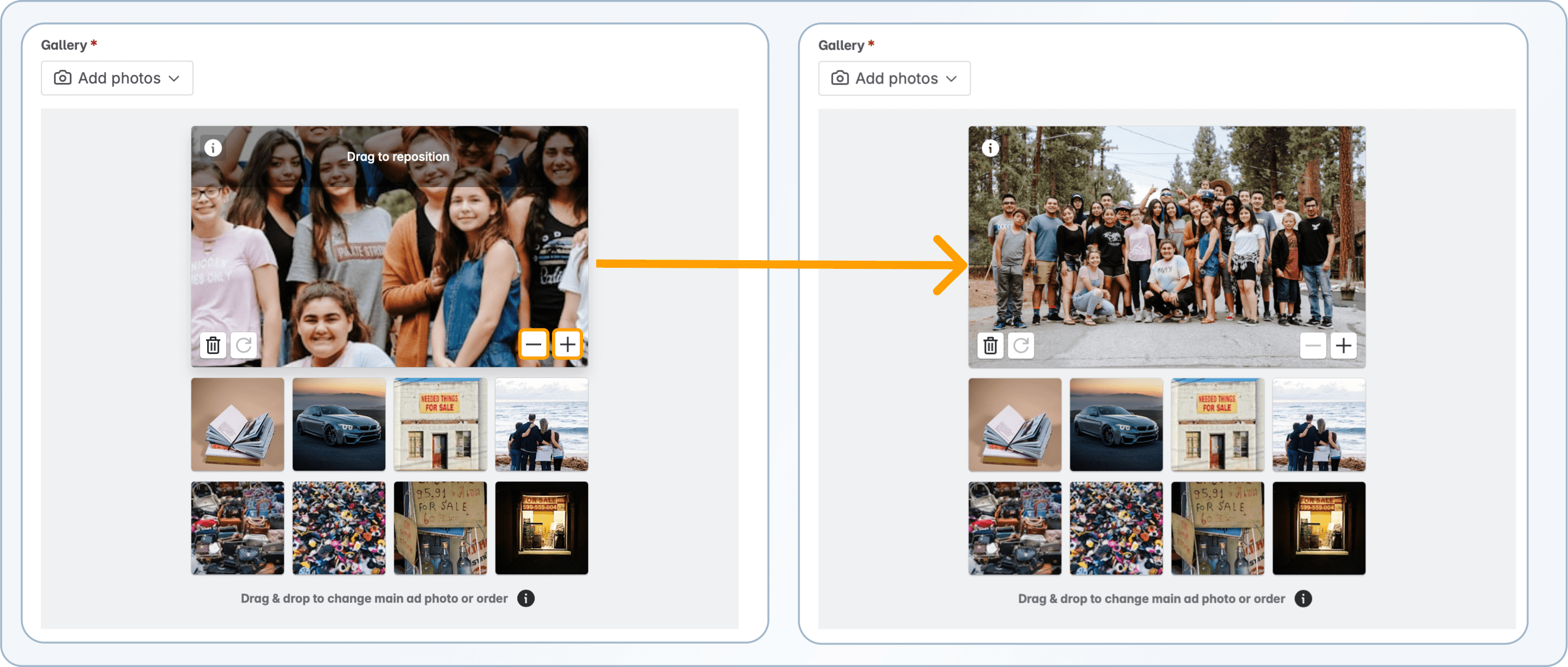Click the info icon beside left drag & drop hint
This screenshot has height=667, width=1568.
525,598
